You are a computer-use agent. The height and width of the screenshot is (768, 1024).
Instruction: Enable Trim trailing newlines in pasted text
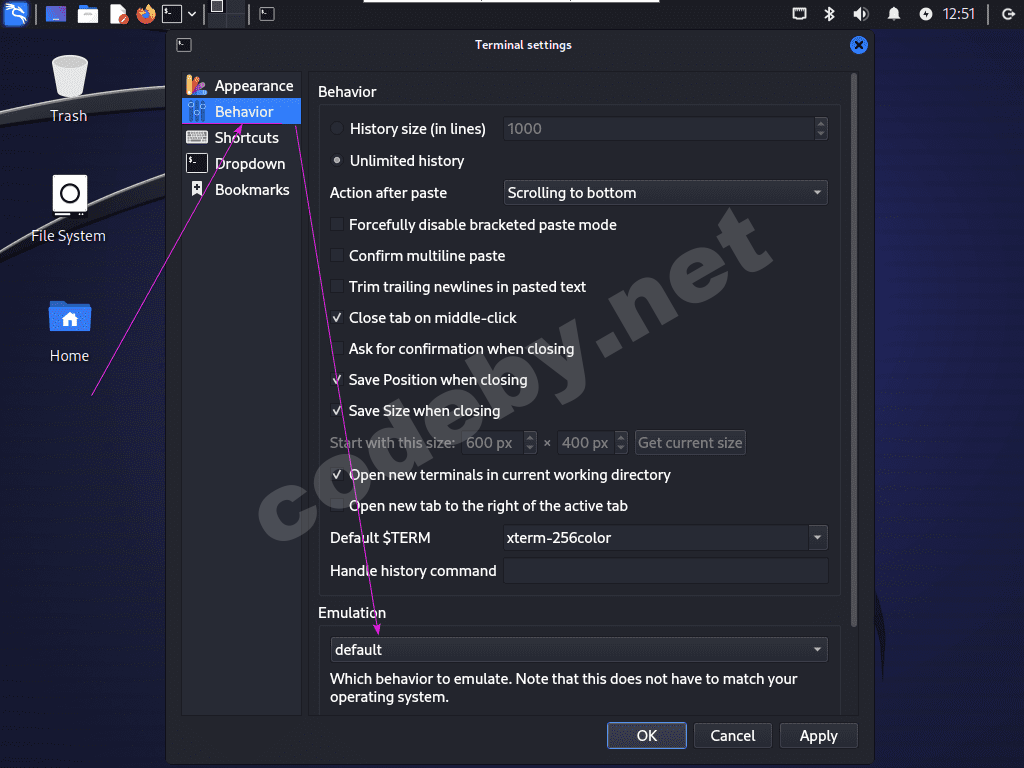[x=337, y=287]
